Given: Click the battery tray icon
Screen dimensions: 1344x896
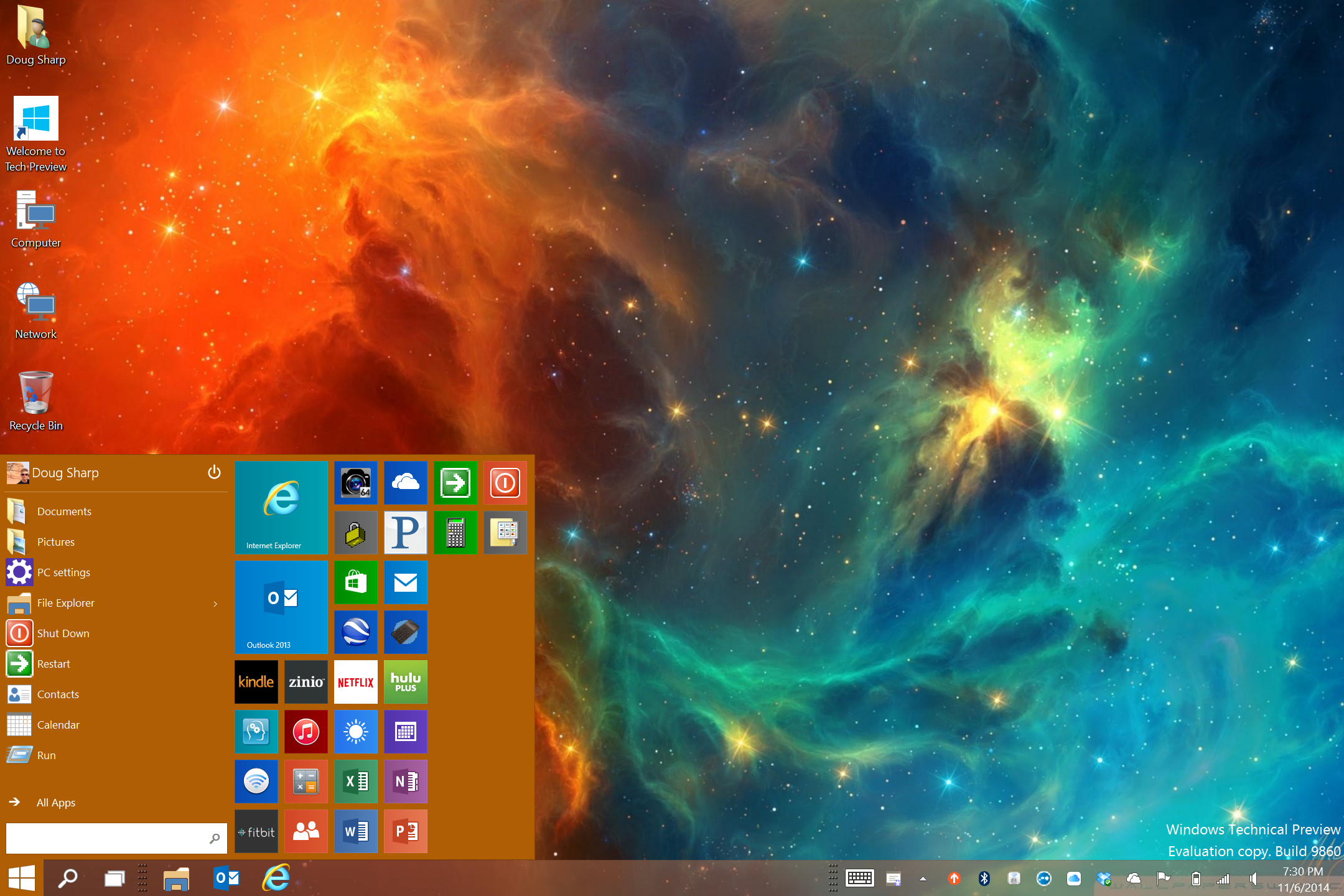Looking at the screenshot, I should pos(1195,879).
